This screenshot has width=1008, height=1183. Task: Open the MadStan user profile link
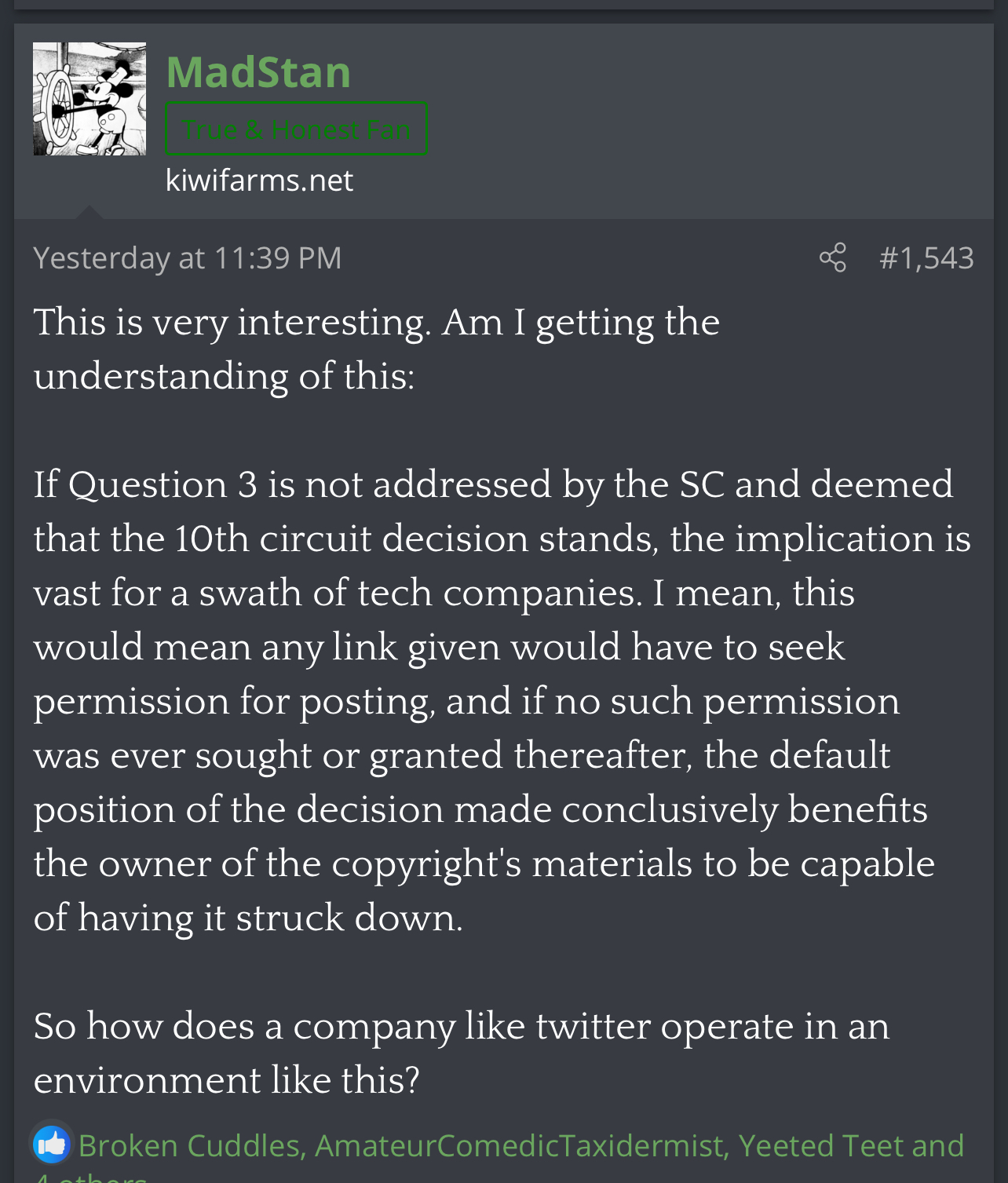coord(258,72)
